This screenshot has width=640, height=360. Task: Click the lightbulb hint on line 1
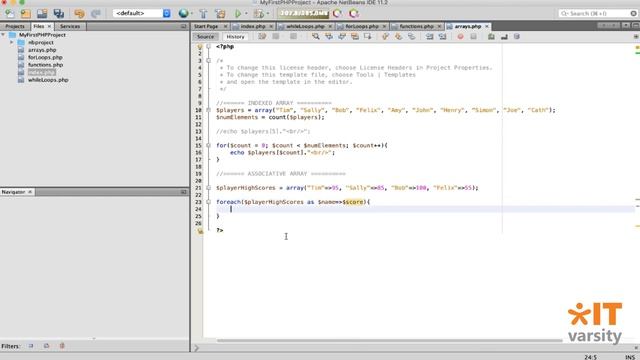(x=200, y=47)
